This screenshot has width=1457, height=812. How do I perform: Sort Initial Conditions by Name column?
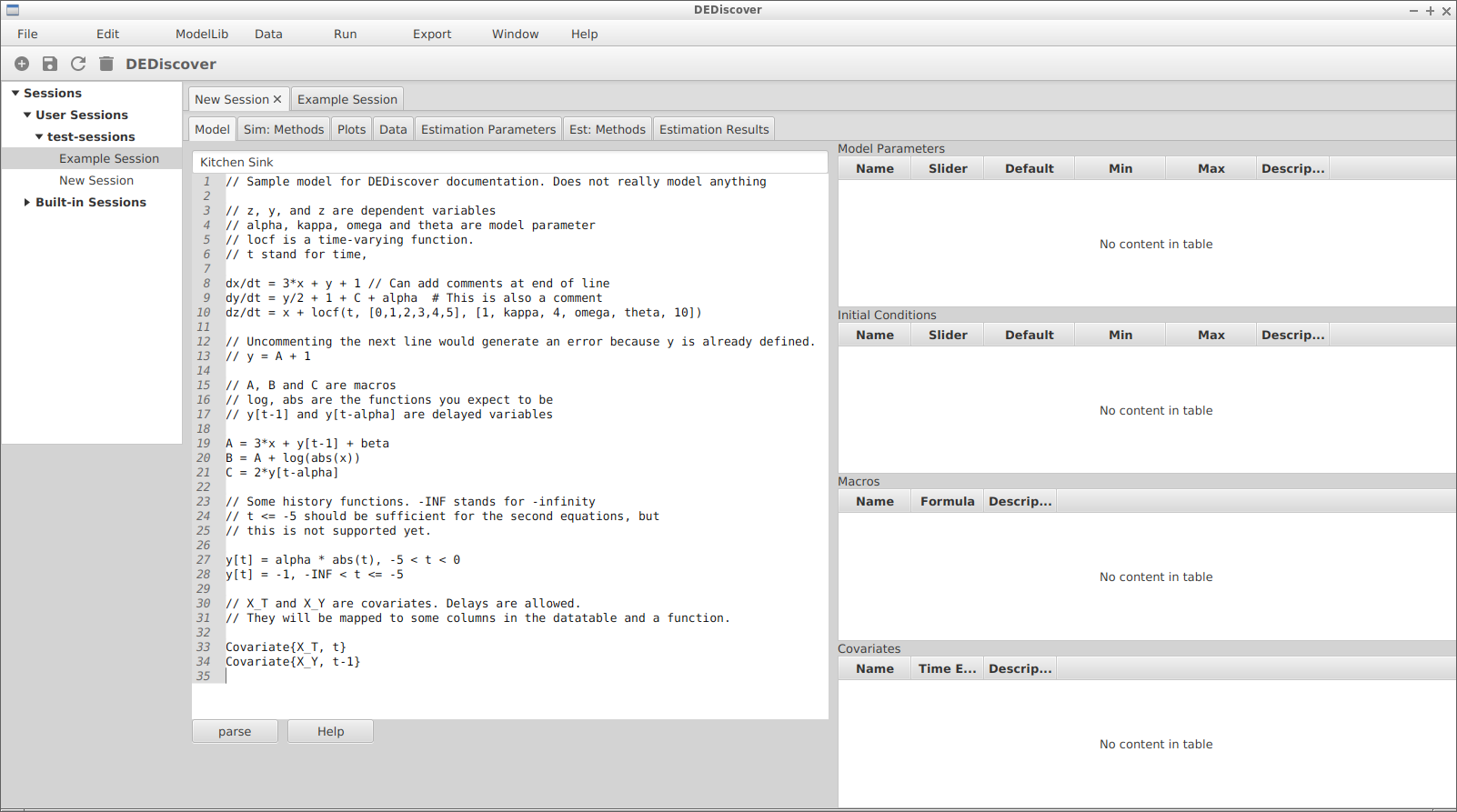[x=875, y=335]
